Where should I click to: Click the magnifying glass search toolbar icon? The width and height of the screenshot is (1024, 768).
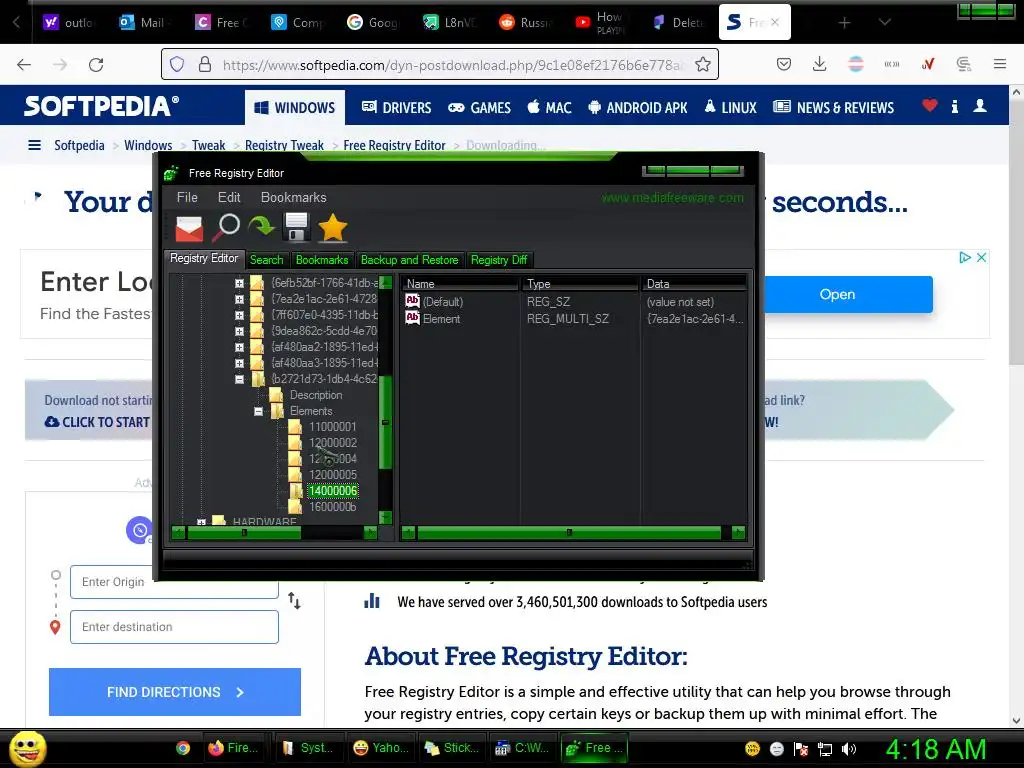(x=226, y=227)
